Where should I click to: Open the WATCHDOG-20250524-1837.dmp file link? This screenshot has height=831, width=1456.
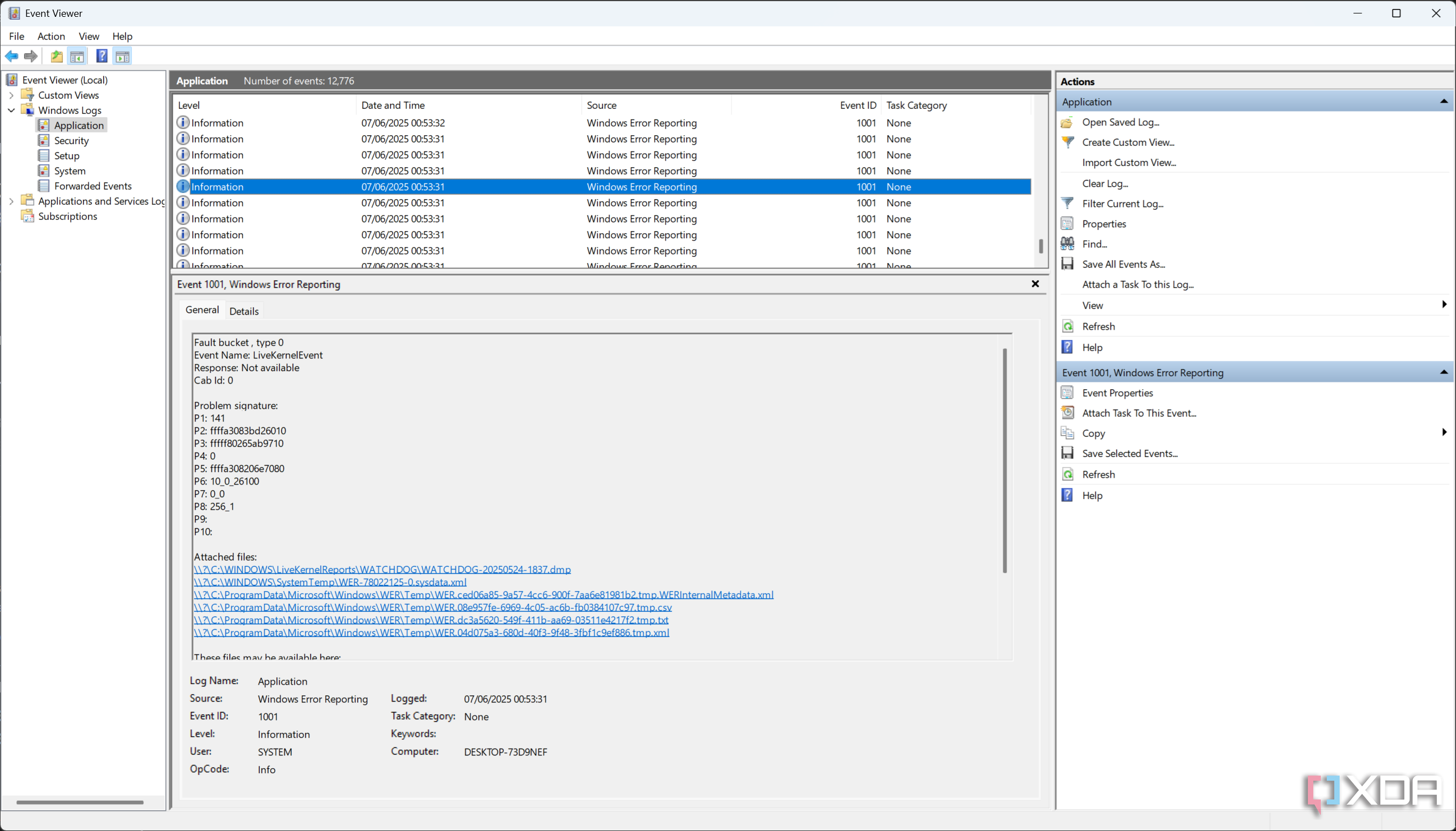[x=382, y=569]
